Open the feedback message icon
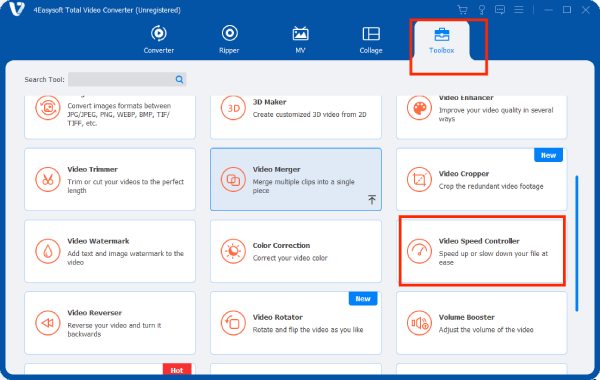The width and height of the screenshot is (600, 380). [500, 10]
